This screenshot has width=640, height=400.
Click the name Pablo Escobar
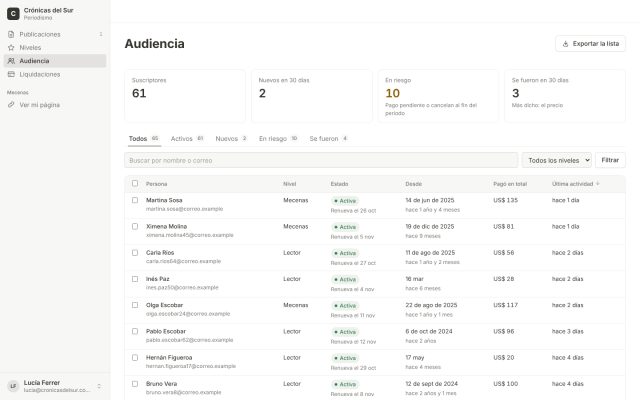click(x=166, y=331)
